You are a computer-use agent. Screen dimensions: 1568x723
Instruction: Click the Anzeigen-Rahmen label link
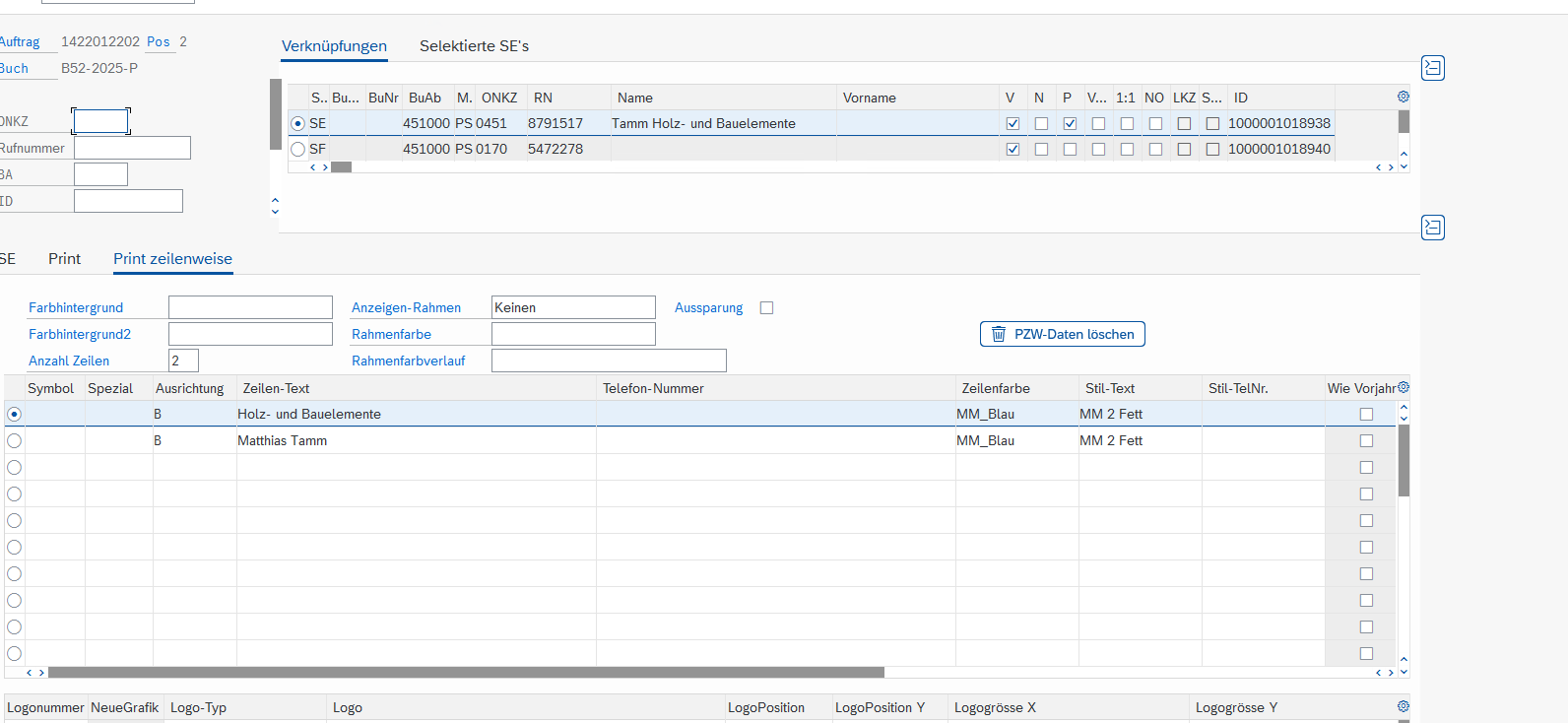[x=406, y=307]
